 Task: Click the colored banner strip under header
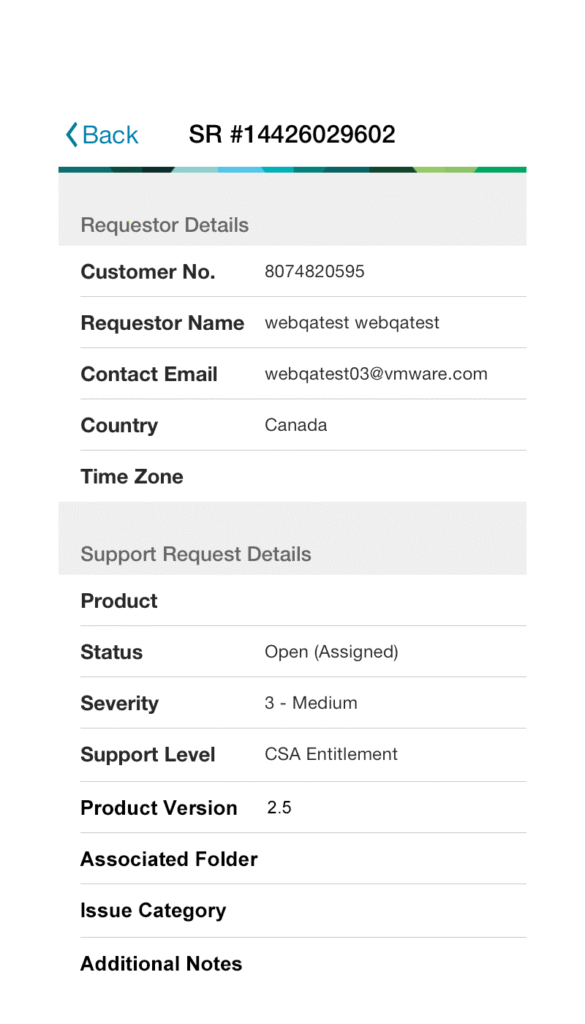(292, 170)
